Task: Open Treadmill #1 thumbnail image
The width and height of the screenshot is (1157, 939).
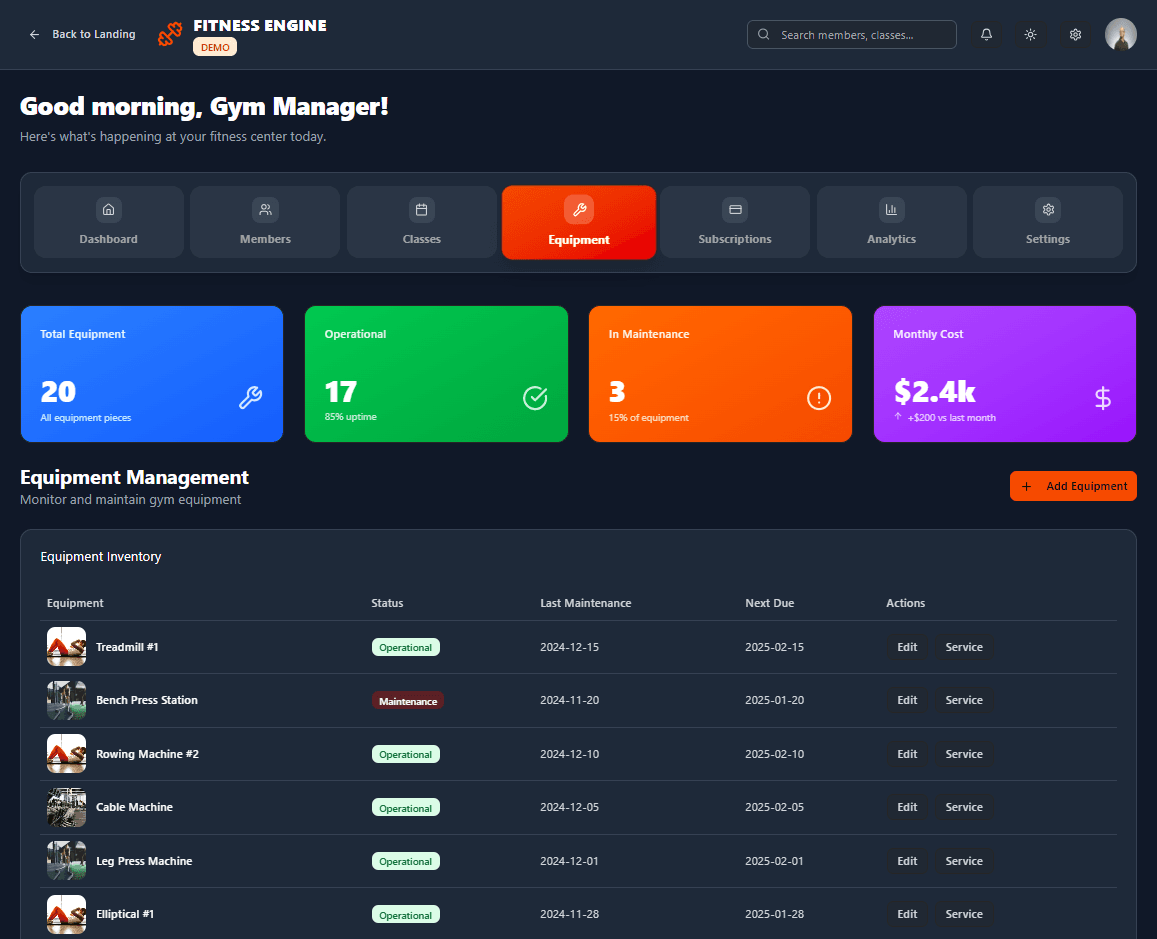Action: coord(66,647)
